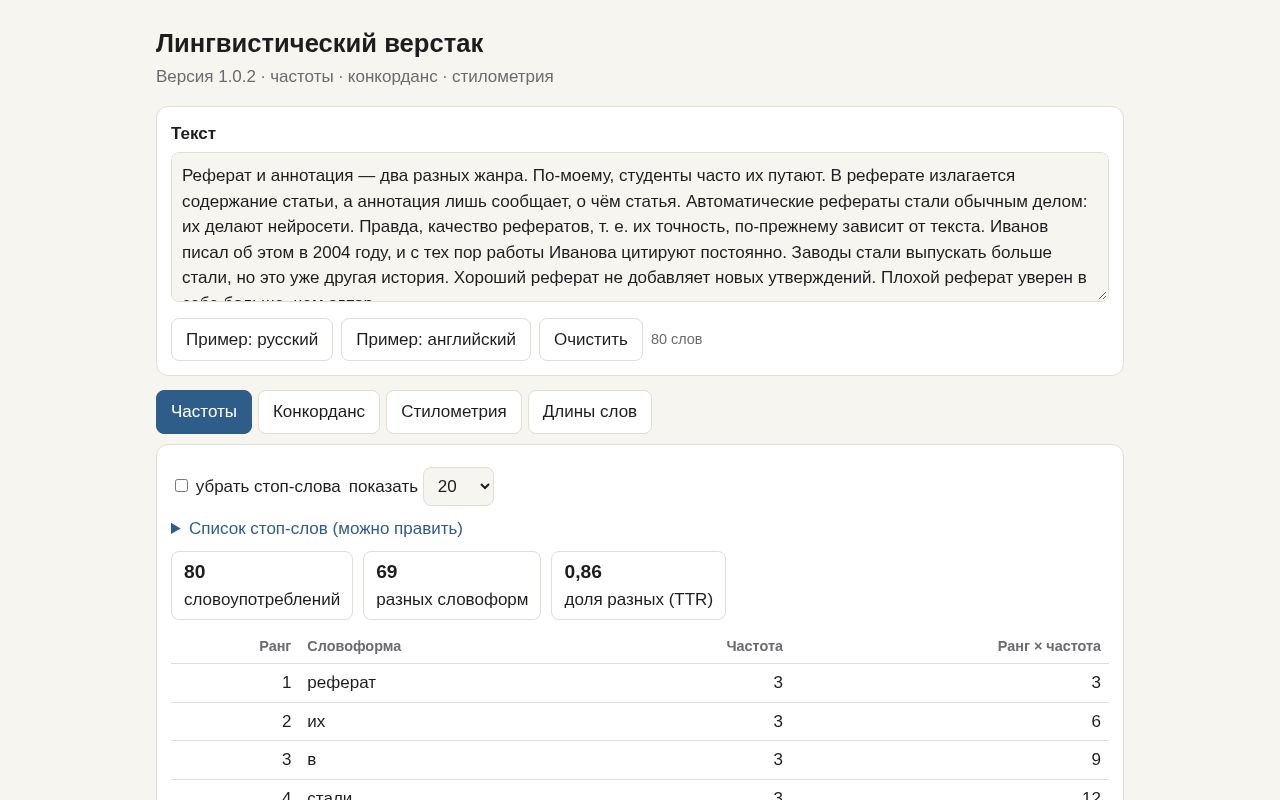The height and width of the screenshot is (800, 1280).
Task: Click the «80 словоупотреблений» stat card
Action: pyautogui.click(x=262, y=585)
